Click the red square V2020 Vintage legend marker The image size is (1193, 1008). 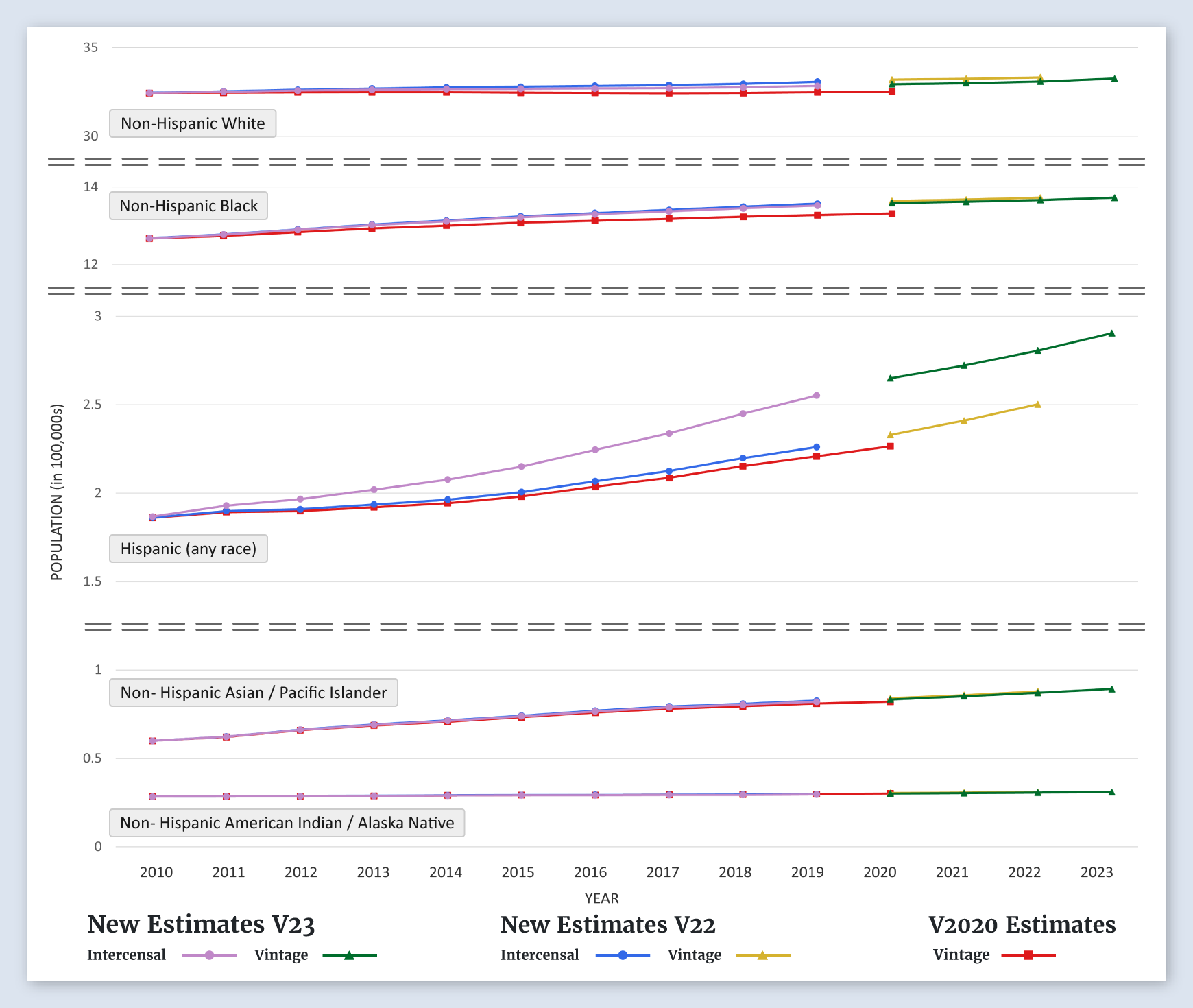point(1028,955)
